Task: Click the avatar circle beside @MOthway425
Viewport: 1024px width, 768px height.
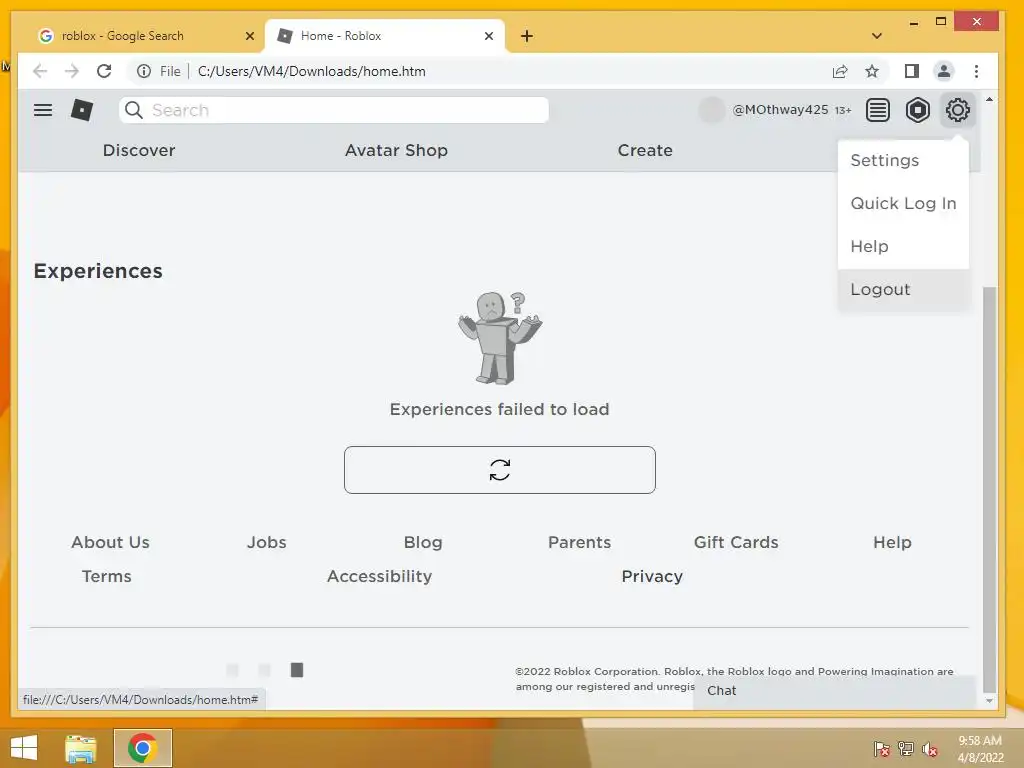Action: click(x=711, y=110)
